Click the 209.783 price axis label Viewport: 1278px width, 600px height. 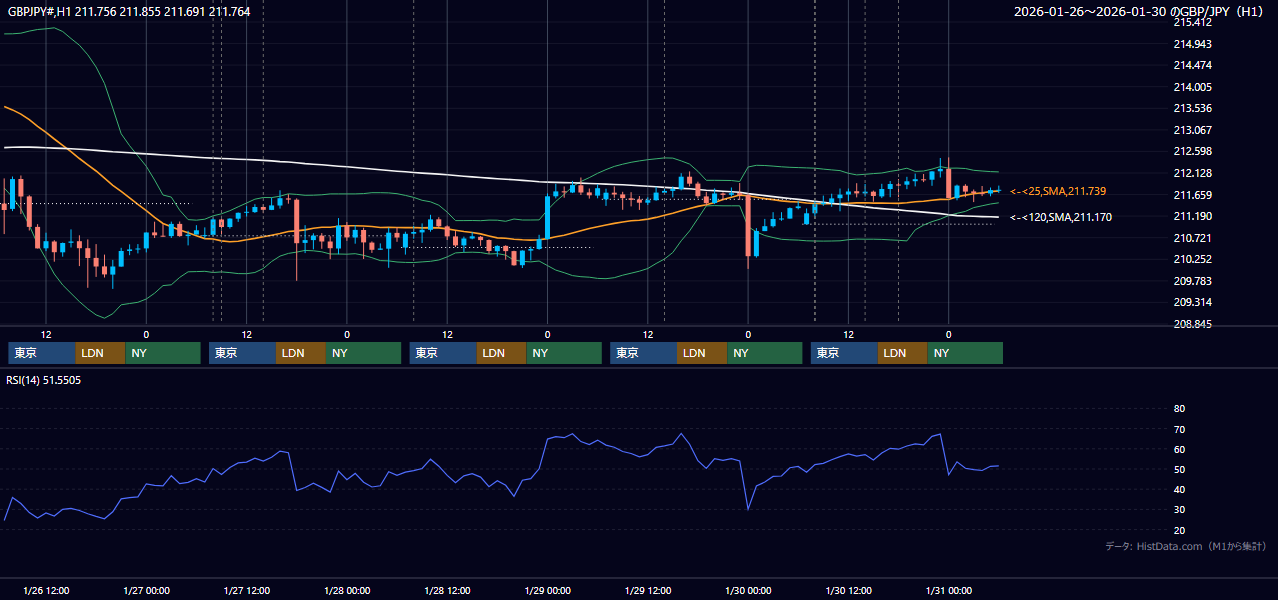point(1192,281)
